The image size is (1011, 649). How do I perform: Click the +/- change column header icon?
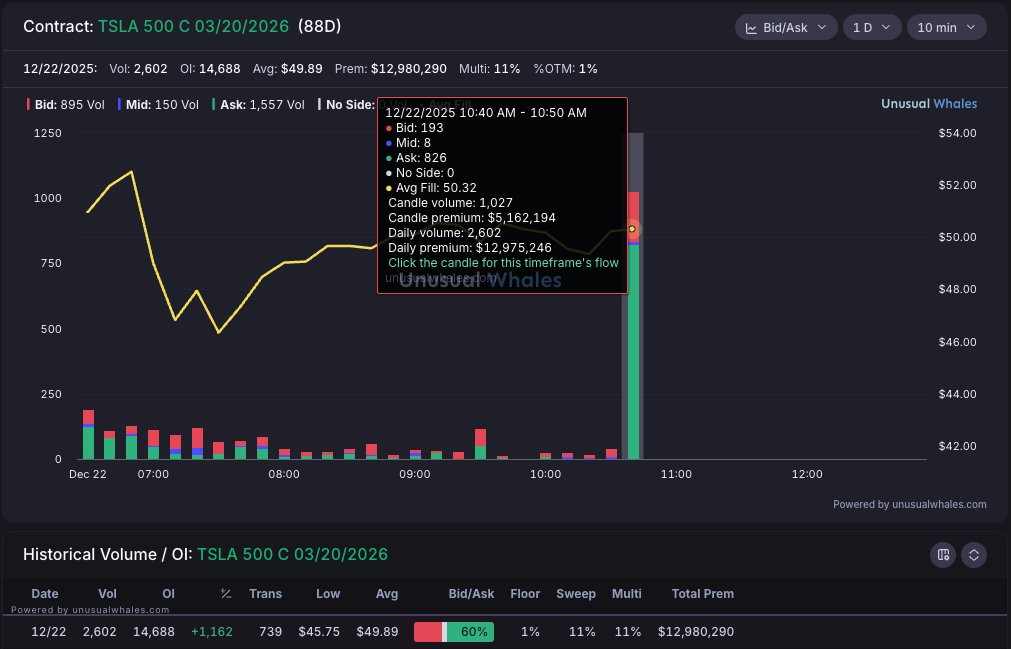pos(226,594)
